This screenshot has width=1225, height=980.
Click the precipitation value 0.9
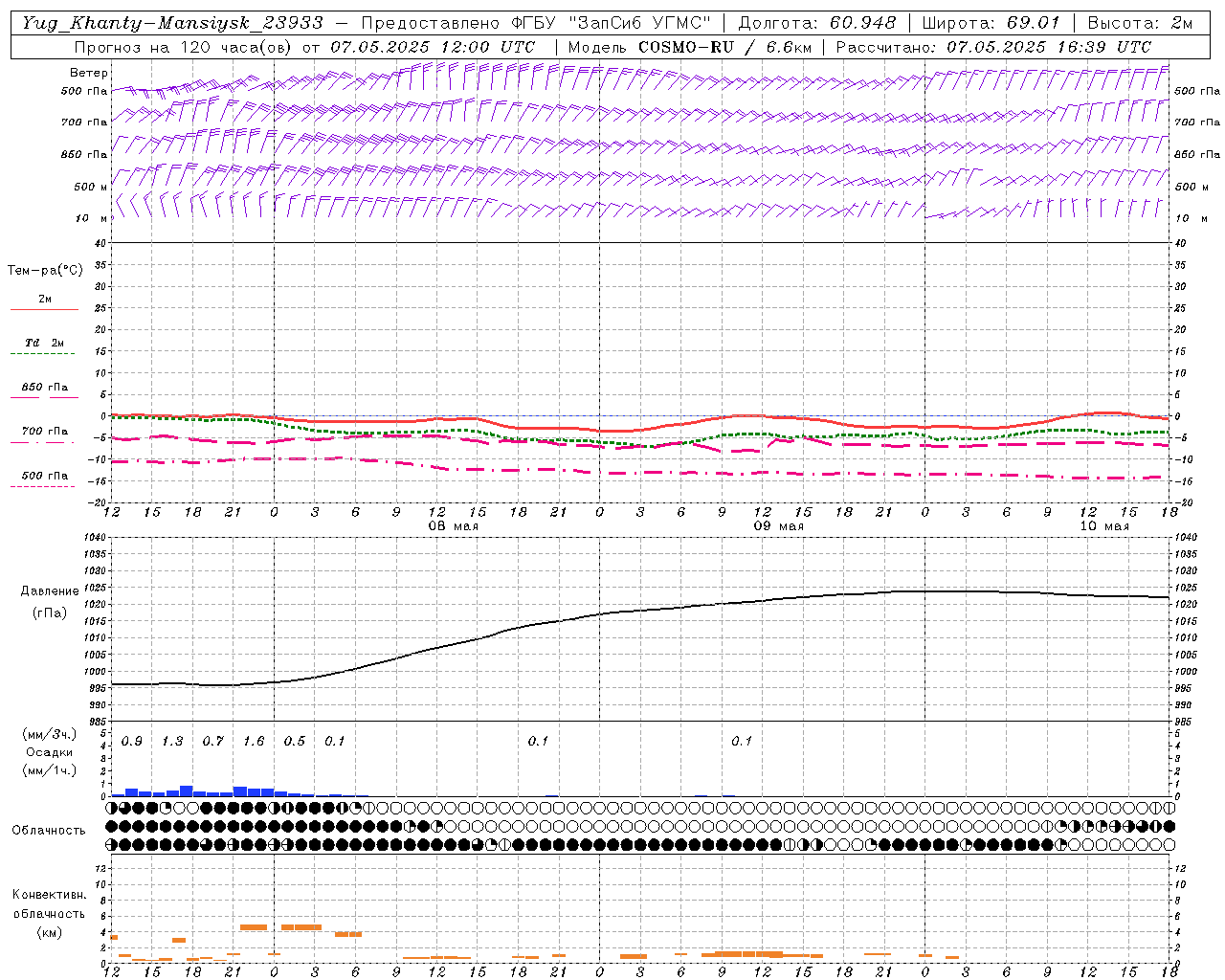click(132, 742)
